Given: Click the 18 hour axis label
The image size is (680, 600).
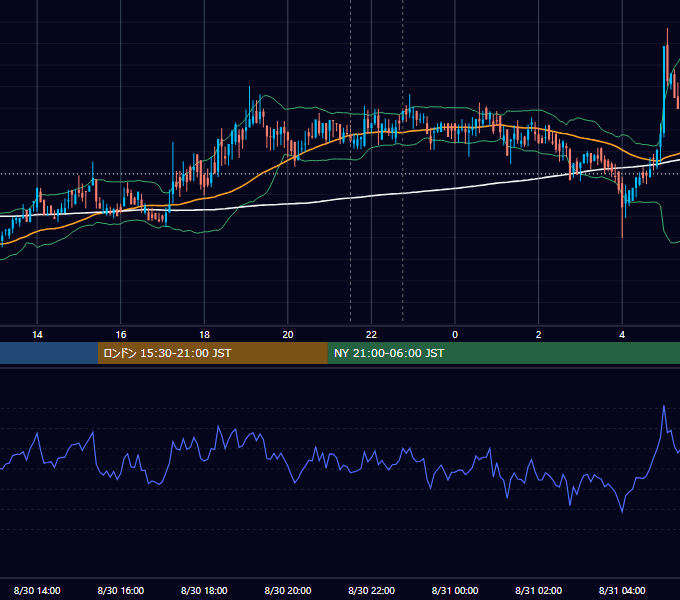Looking at the screenshot, I should pos(204,335).
